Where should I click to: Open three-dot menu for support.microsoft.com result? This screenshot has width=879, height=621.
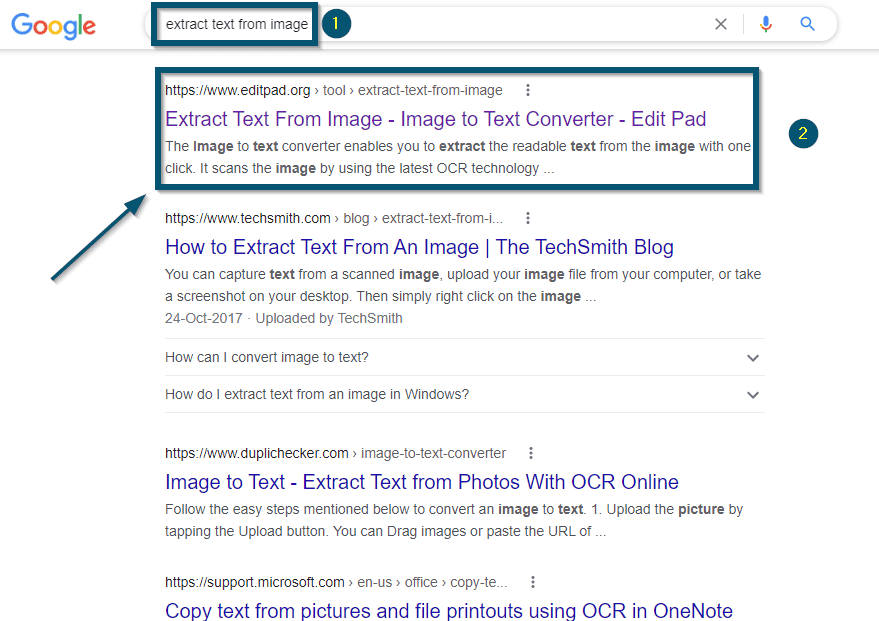pyautogui.click(x=532, y=582)
